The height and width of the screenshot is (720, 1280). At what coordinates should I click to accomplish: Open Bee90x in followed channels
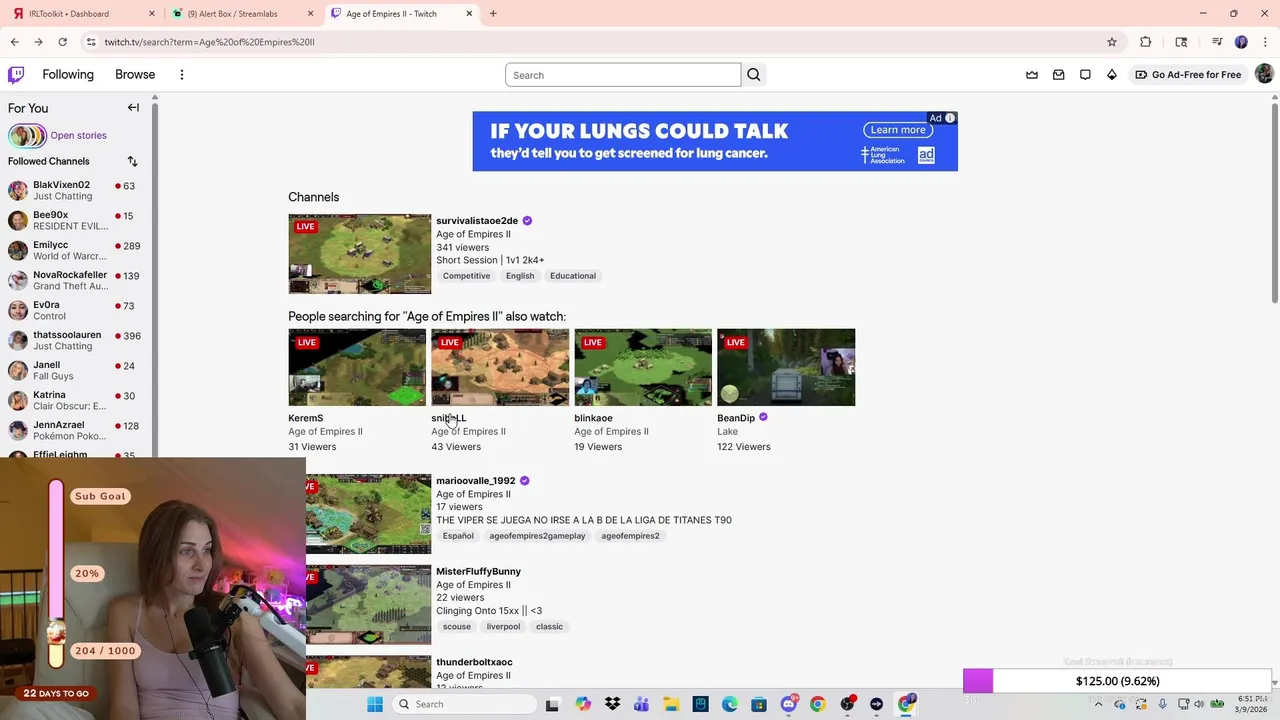pyautogui.click(x=75, y=220)
